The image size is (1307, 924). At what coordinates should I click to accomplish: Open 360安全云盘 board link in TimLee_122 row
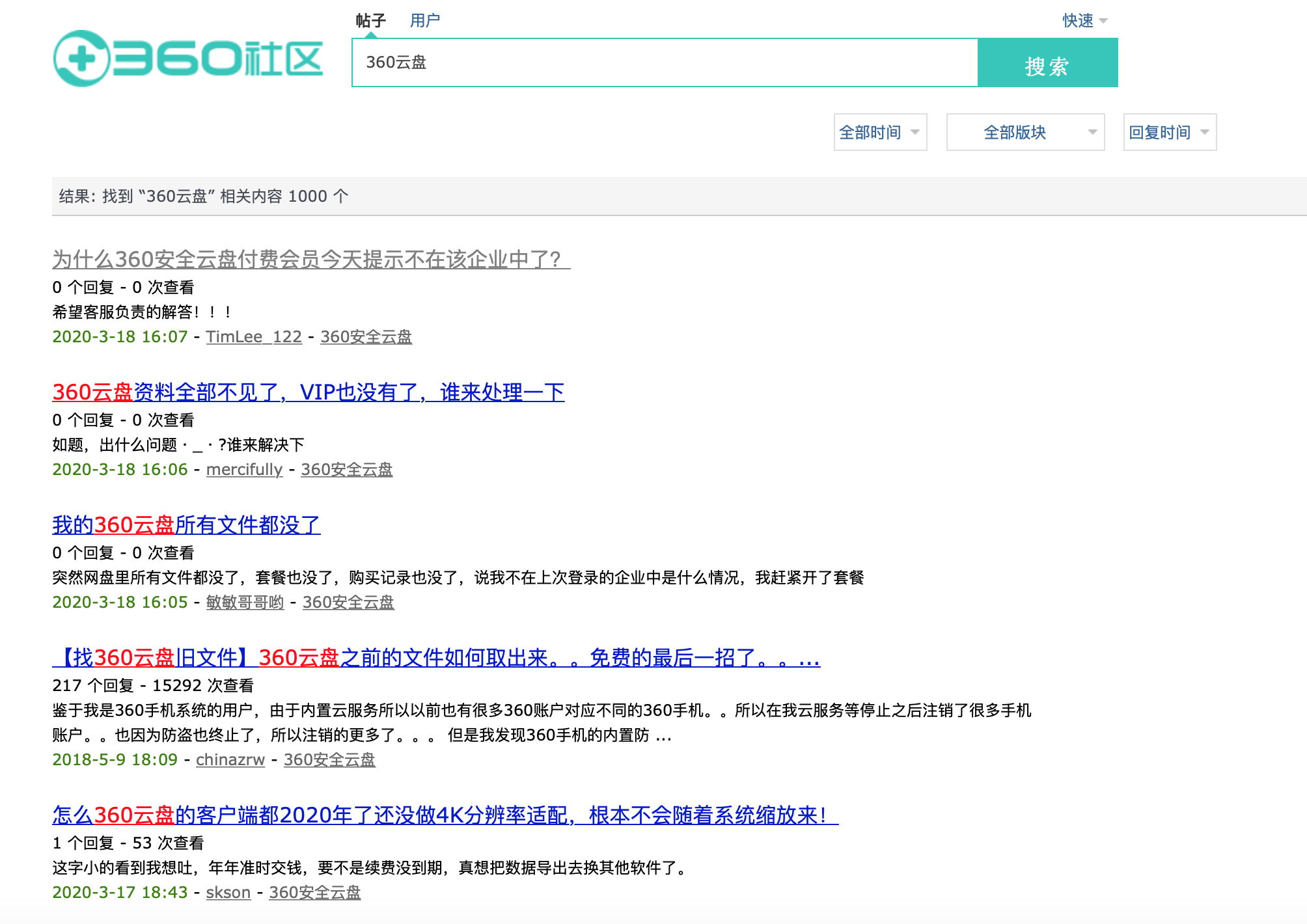(366, 336)
